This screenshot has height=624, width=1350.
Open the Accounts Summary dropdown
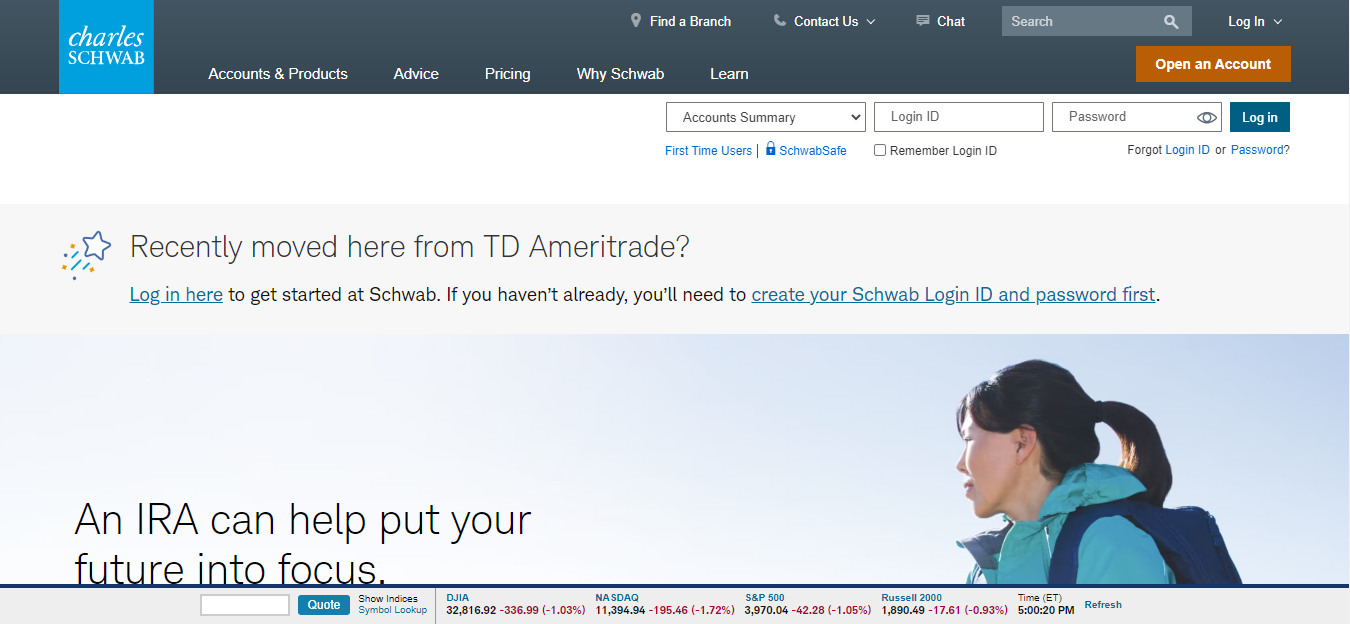[766, 117]
